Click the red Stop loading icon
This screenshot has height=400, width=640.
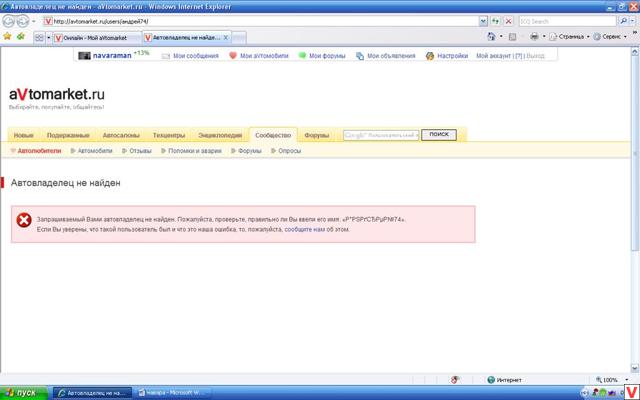click(x=509, y=21)
